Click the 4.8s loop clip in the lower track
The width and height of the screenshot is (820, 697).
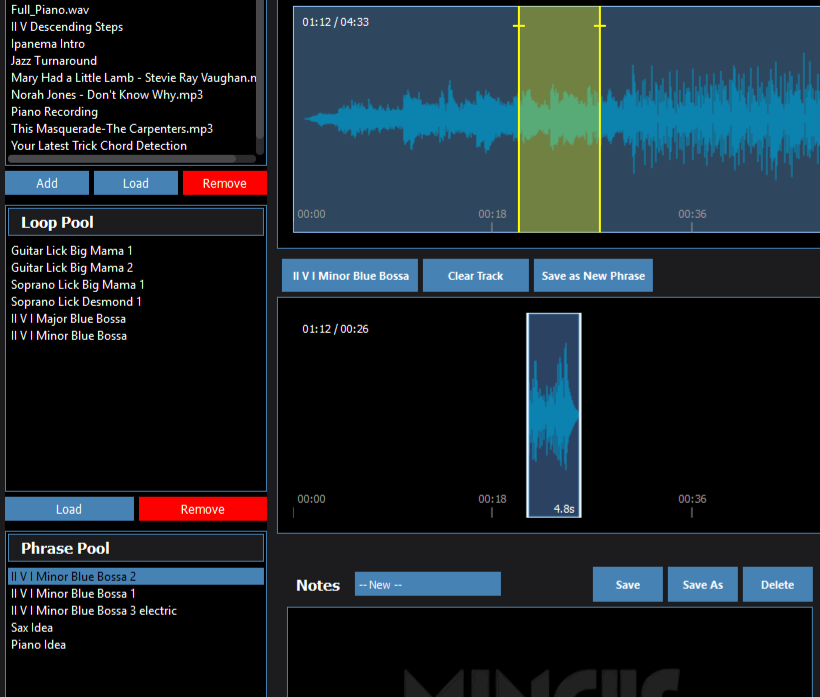(554, 415)
